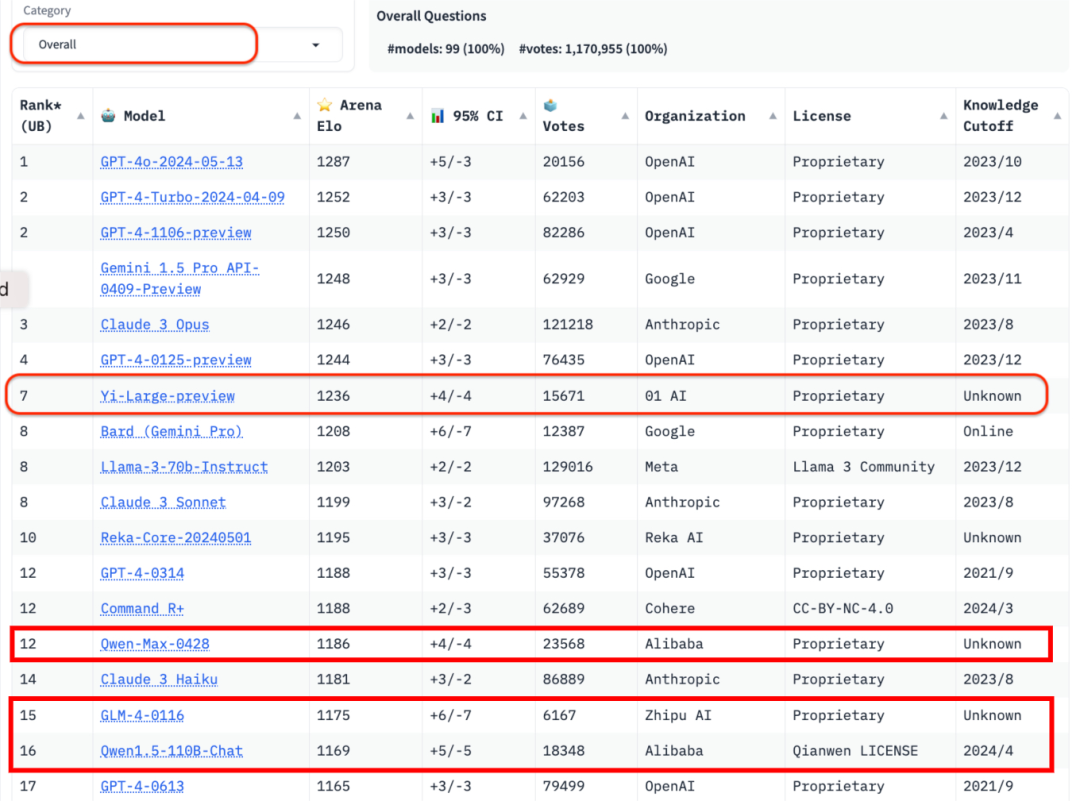
Task: Sort table by Arena Elo arrow
Action: [410, 116]
